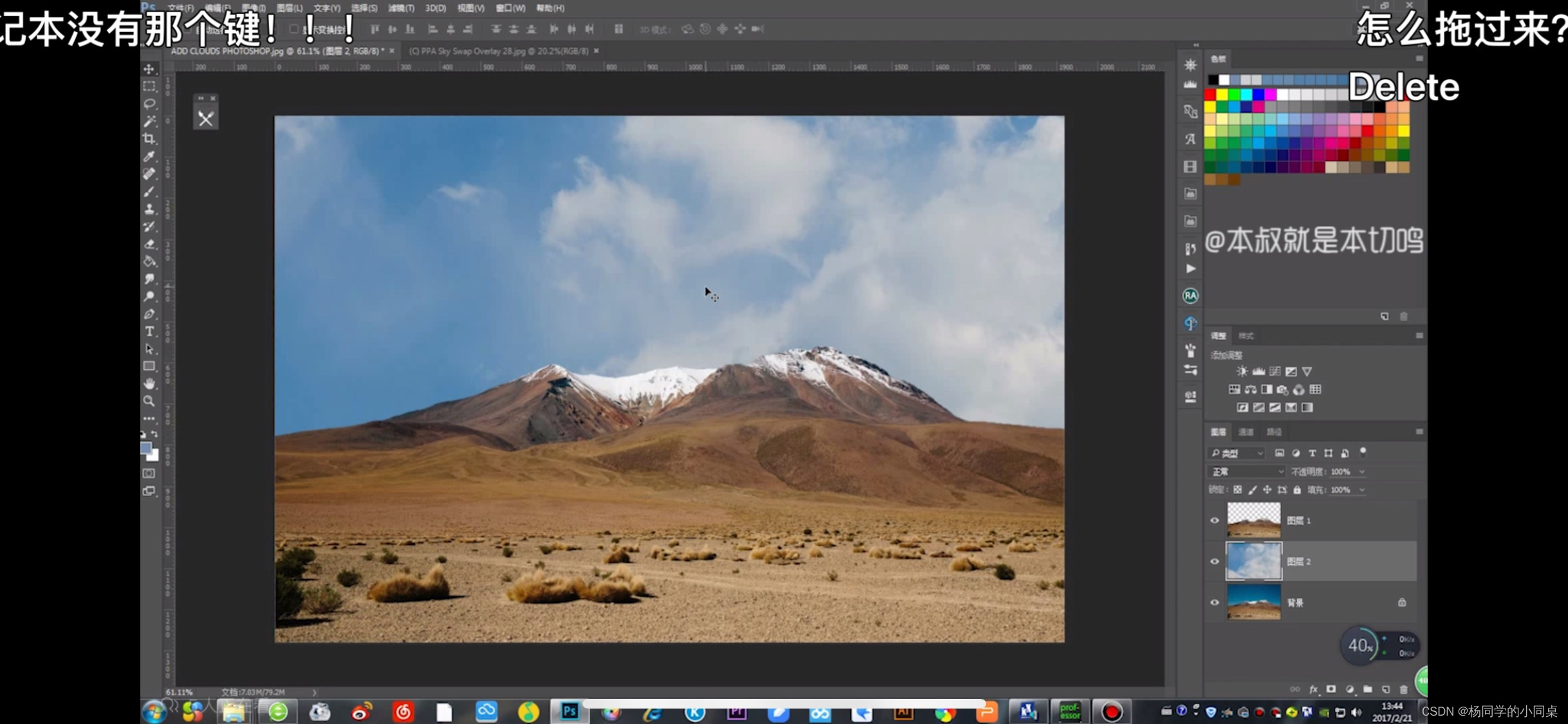Toggle lock position (cross arrows icon)
1568x724 pixels.
pyautogui.click(x=1267, y=490)
